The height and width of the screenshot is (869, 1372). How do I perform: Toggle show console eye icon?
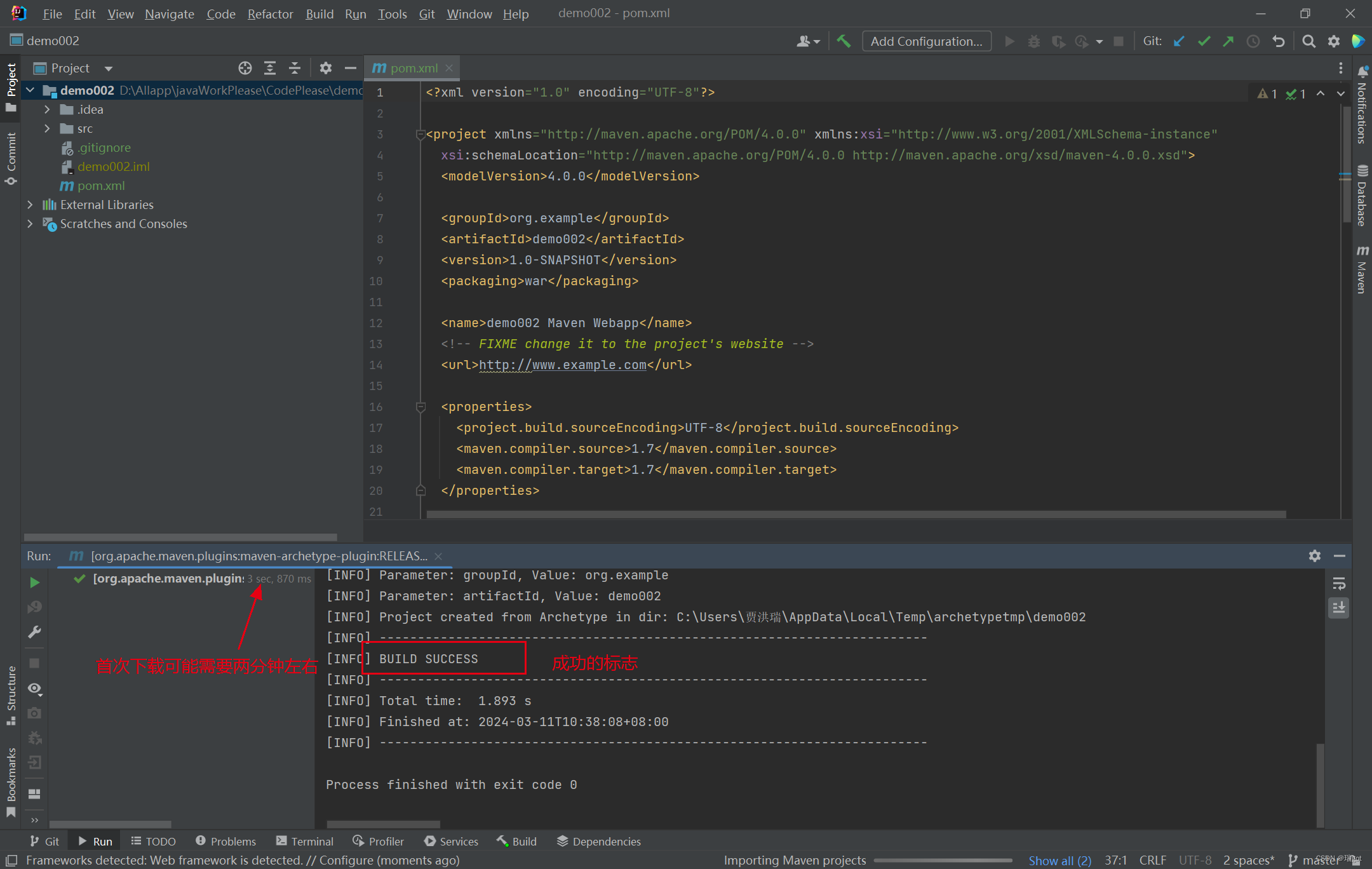tap(35, 688)
